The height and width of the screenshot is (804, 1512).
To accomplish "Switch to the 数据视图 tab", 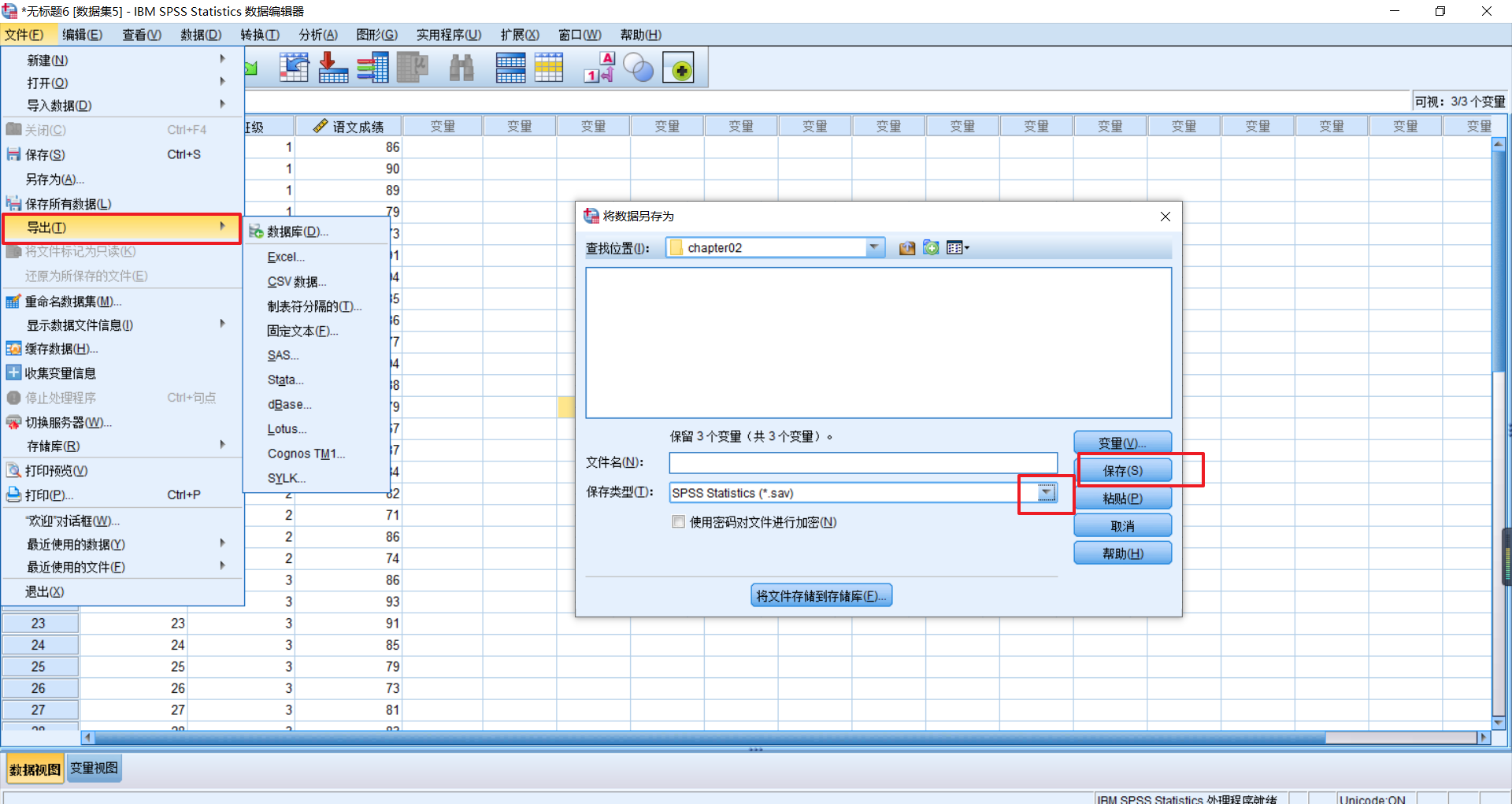I will pos(35,769).
